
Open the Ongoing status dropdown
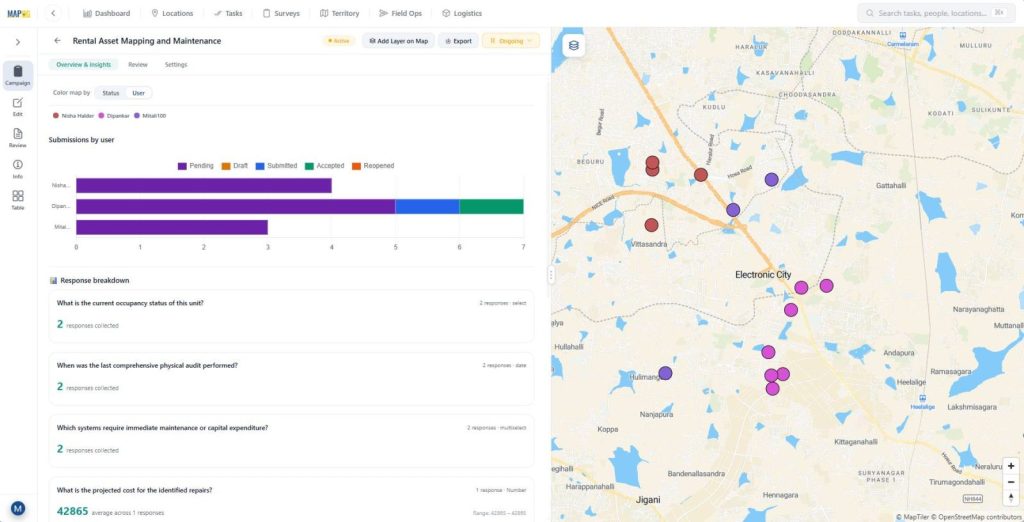coord(511,41)
